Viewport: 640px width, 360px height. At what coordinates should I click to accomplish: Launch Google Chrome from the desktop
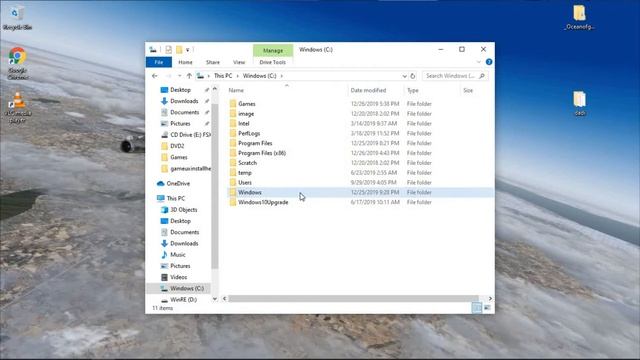[17, 63]
